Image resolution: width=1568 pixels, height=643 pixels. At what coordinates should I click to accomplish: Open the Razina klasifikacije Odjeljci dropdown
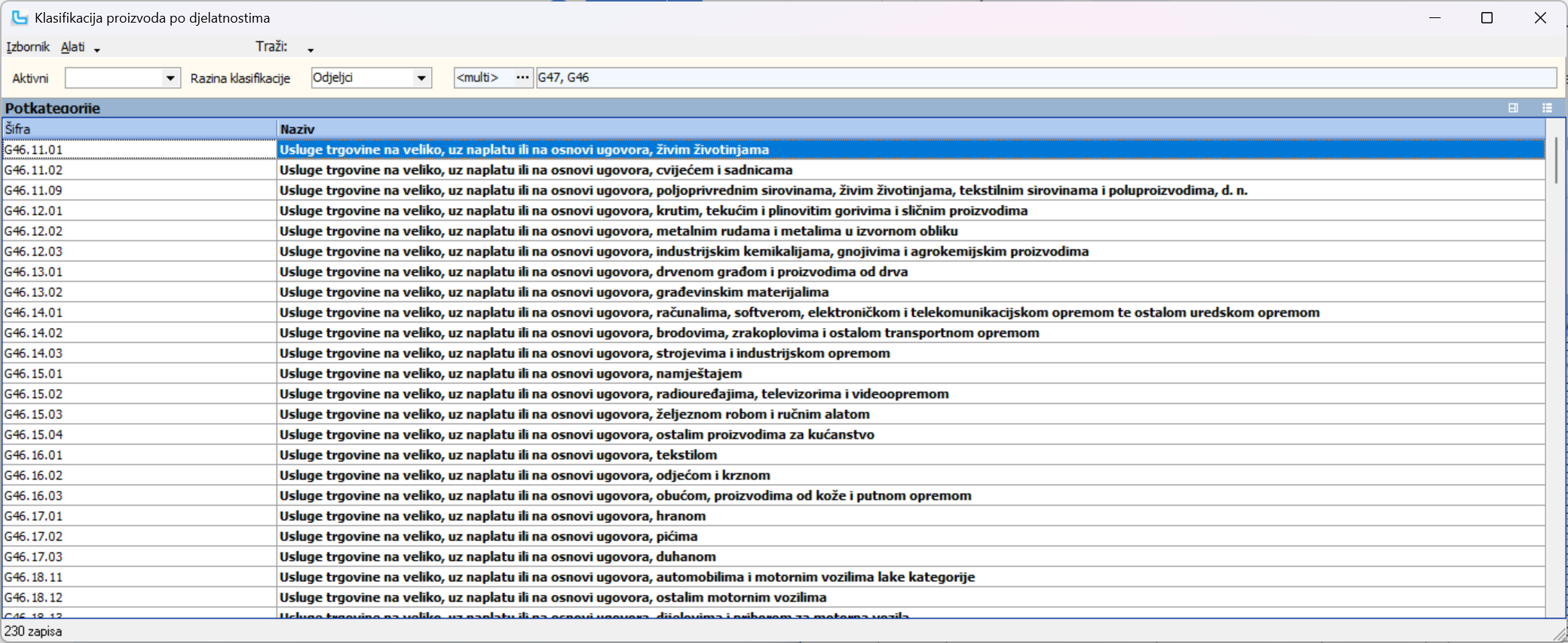(x=421, y=78)
